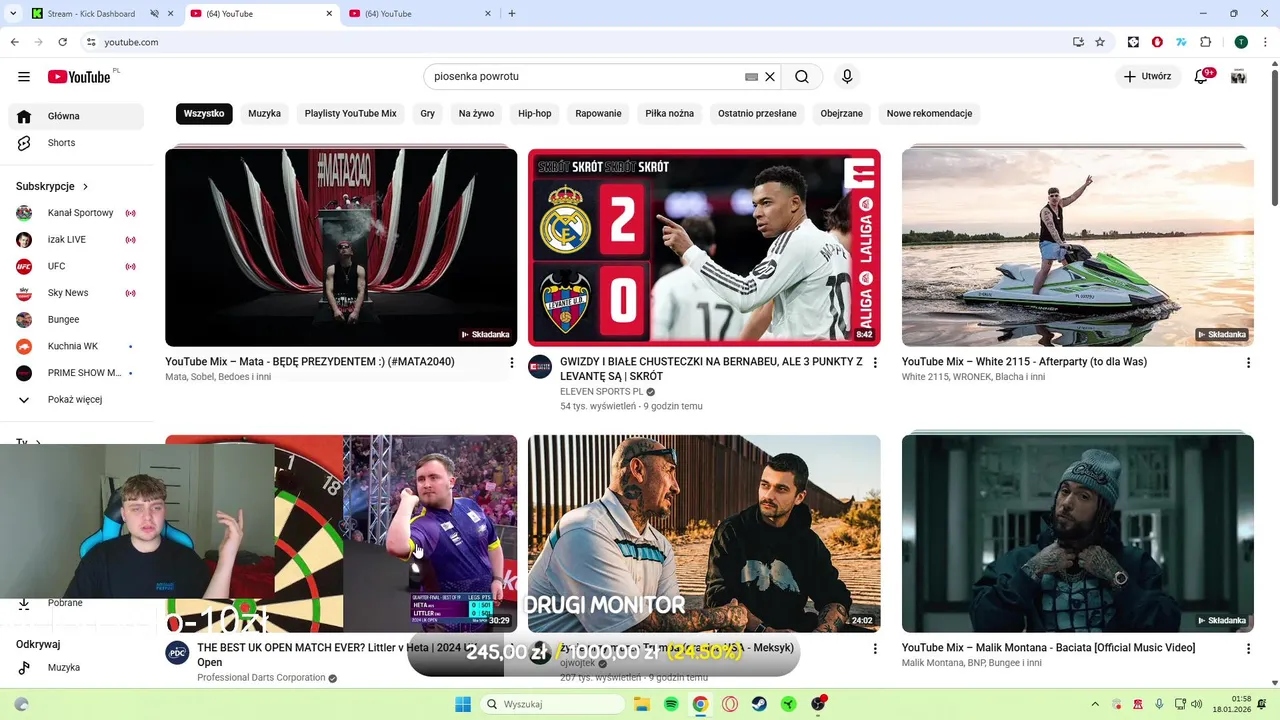The height and width of the screenshot is (720, 1280).
Task: Select the Ostatnio przesłane chip
Action: 757,114
